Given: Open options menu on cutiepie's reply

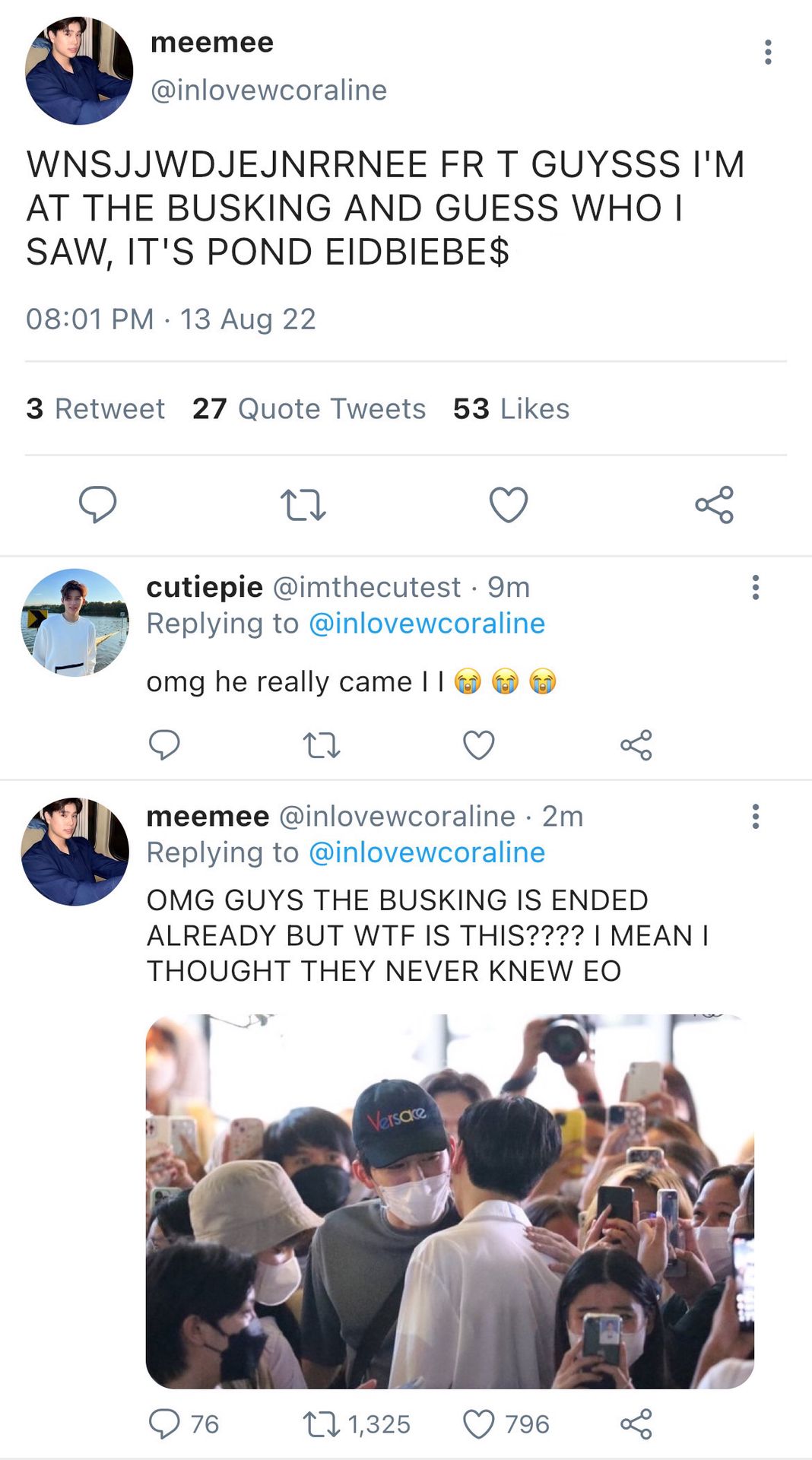Looking at the screenshot, I should pos(755,587).
